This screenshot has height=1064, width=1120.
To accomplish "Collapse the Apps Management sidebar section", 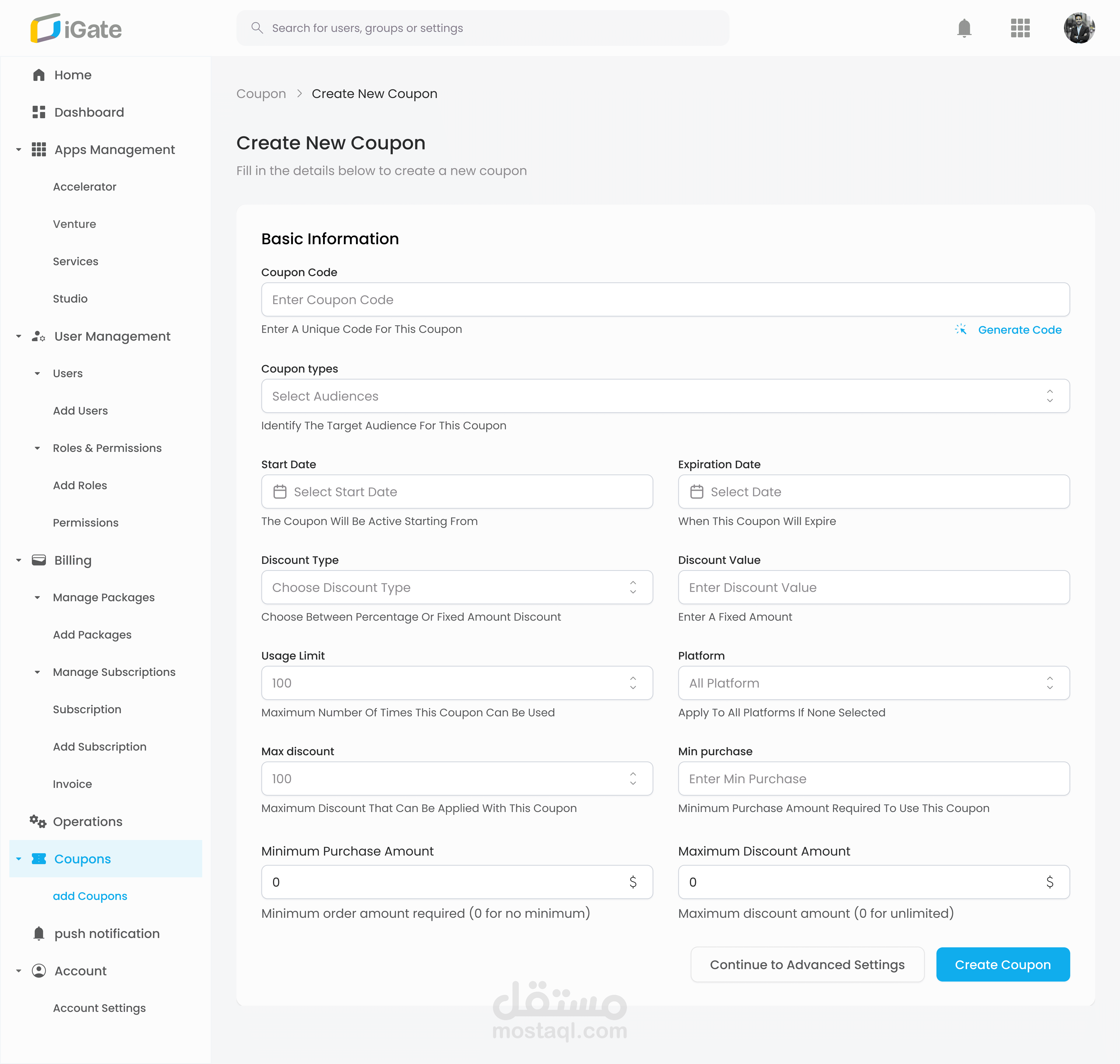I will coord(19,150).
